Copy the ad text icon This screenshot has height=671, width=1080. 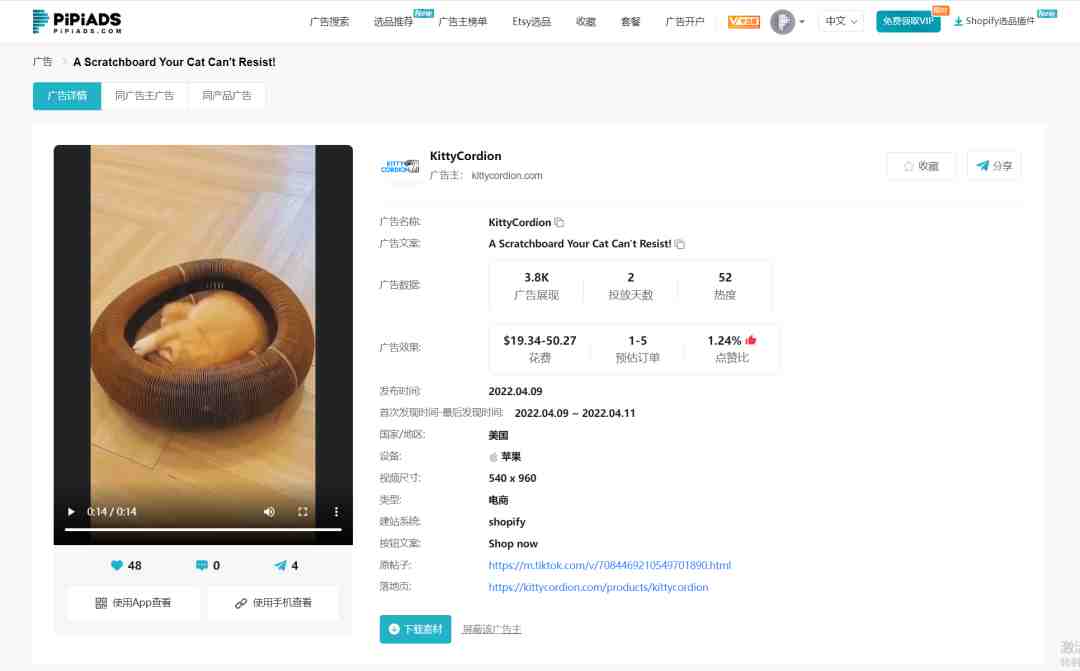680,244
